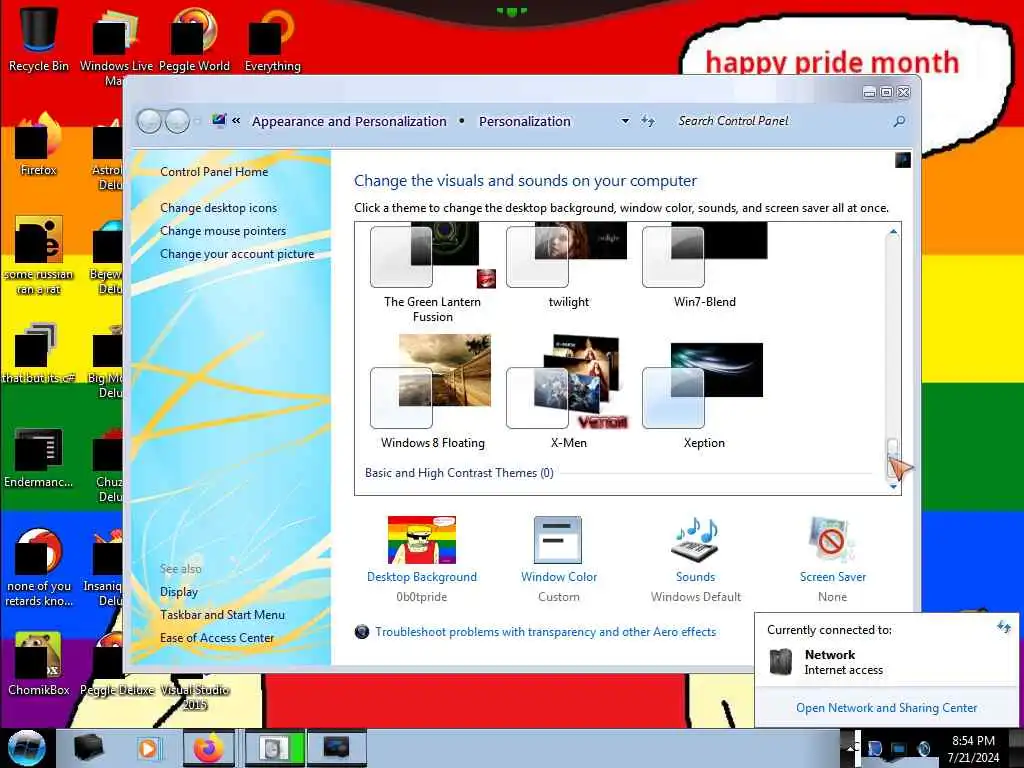This screenshot has width=1024, height=768.
Task: Select the twilight theme
Action: coord(568,265)
